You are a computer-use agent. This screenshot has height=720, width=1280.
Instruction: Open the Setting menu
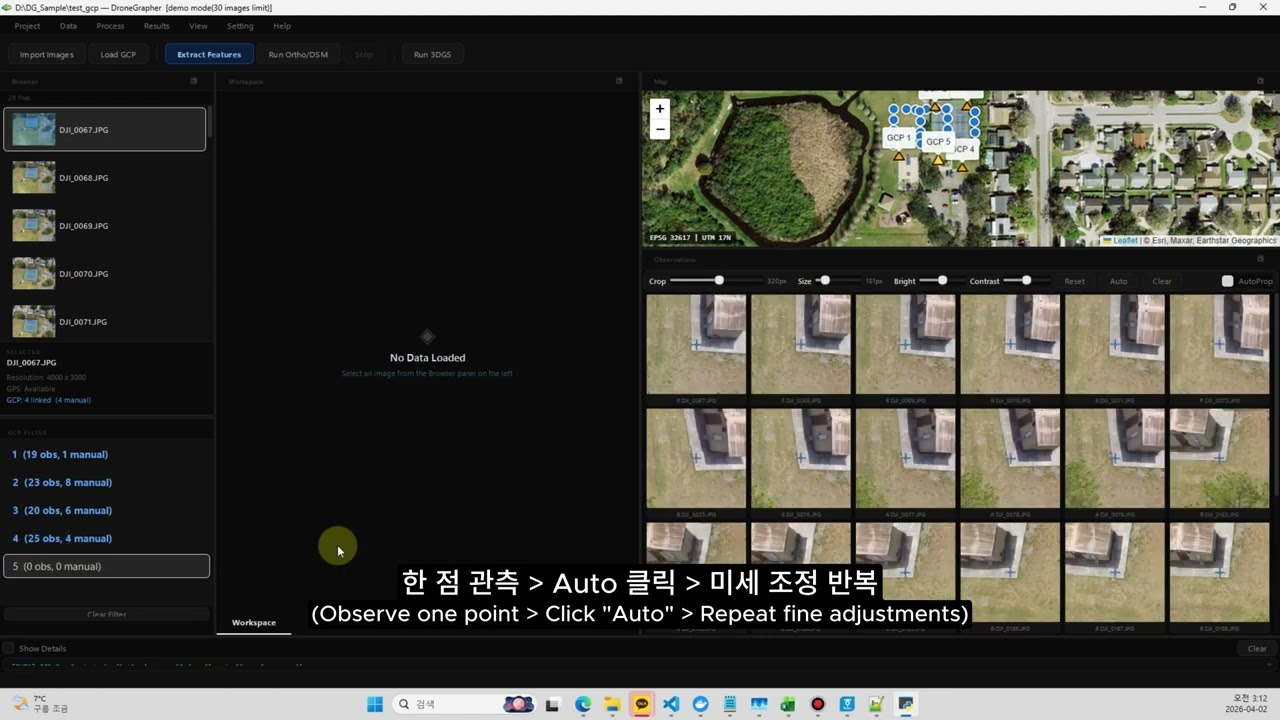click(x=240, y=26)
